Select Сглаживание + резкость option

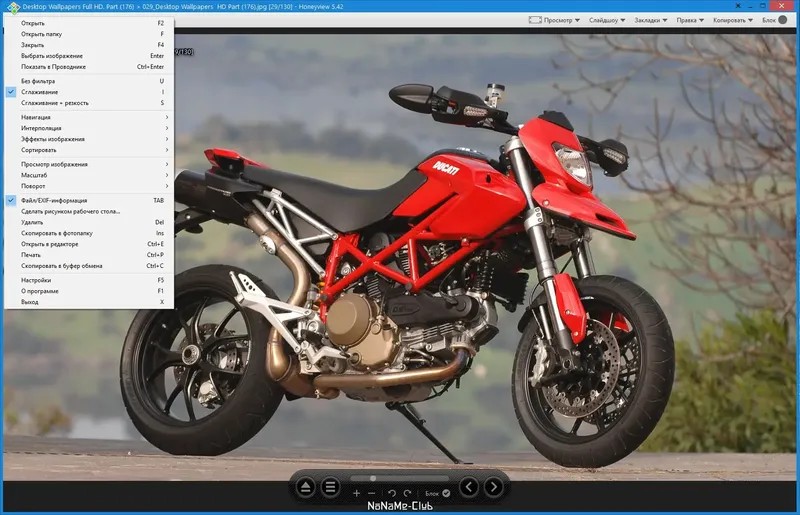click(89, 103)
